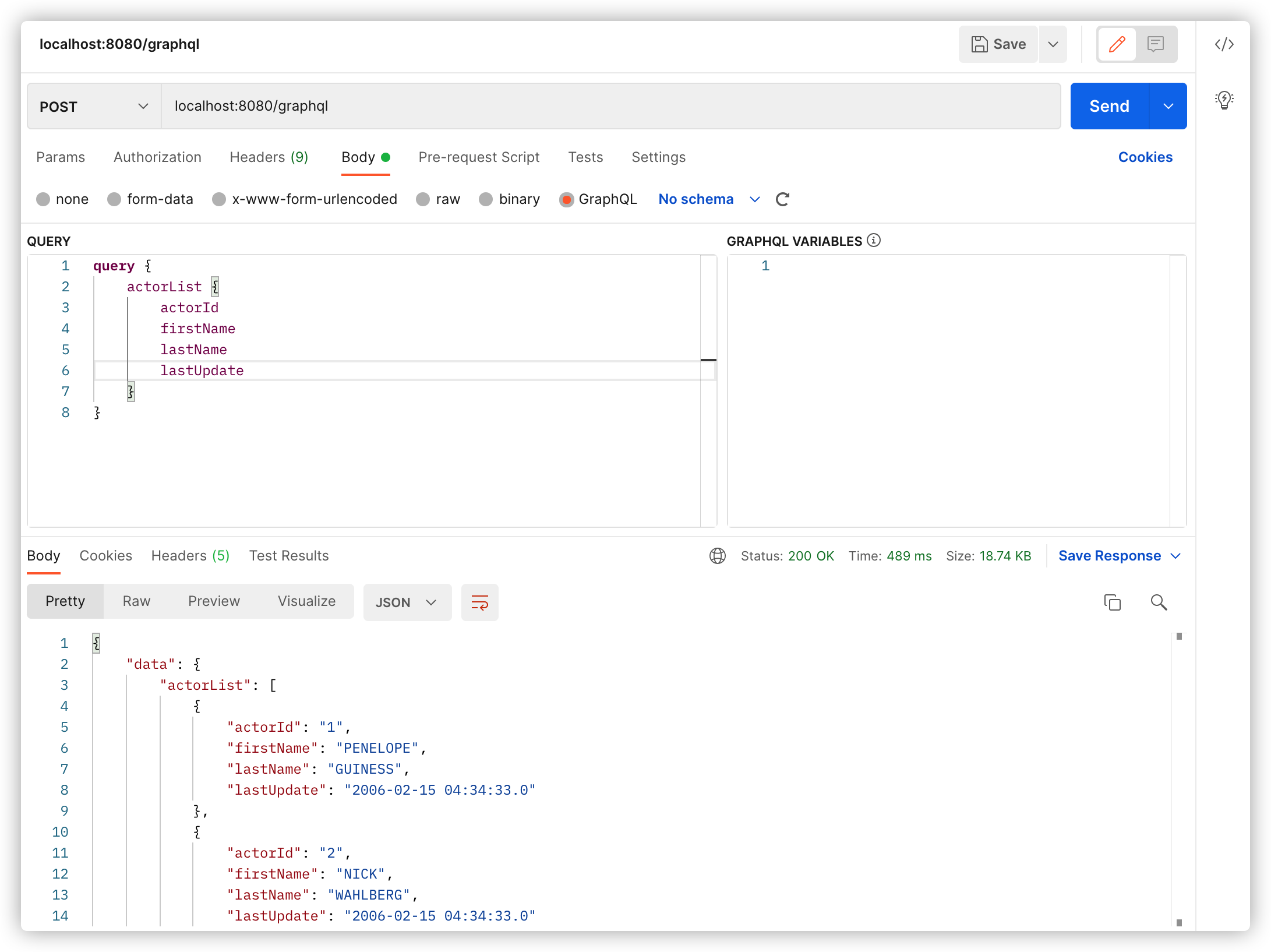
Task: Open the lightbulb info panel icon
Action: pyautogui.click(x=1224, y=100)
